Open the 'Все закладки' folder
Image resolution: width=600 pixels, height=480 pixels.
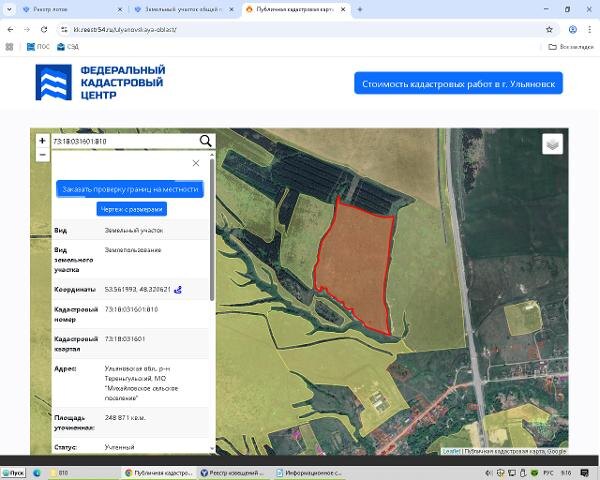[x=571, y=47]
